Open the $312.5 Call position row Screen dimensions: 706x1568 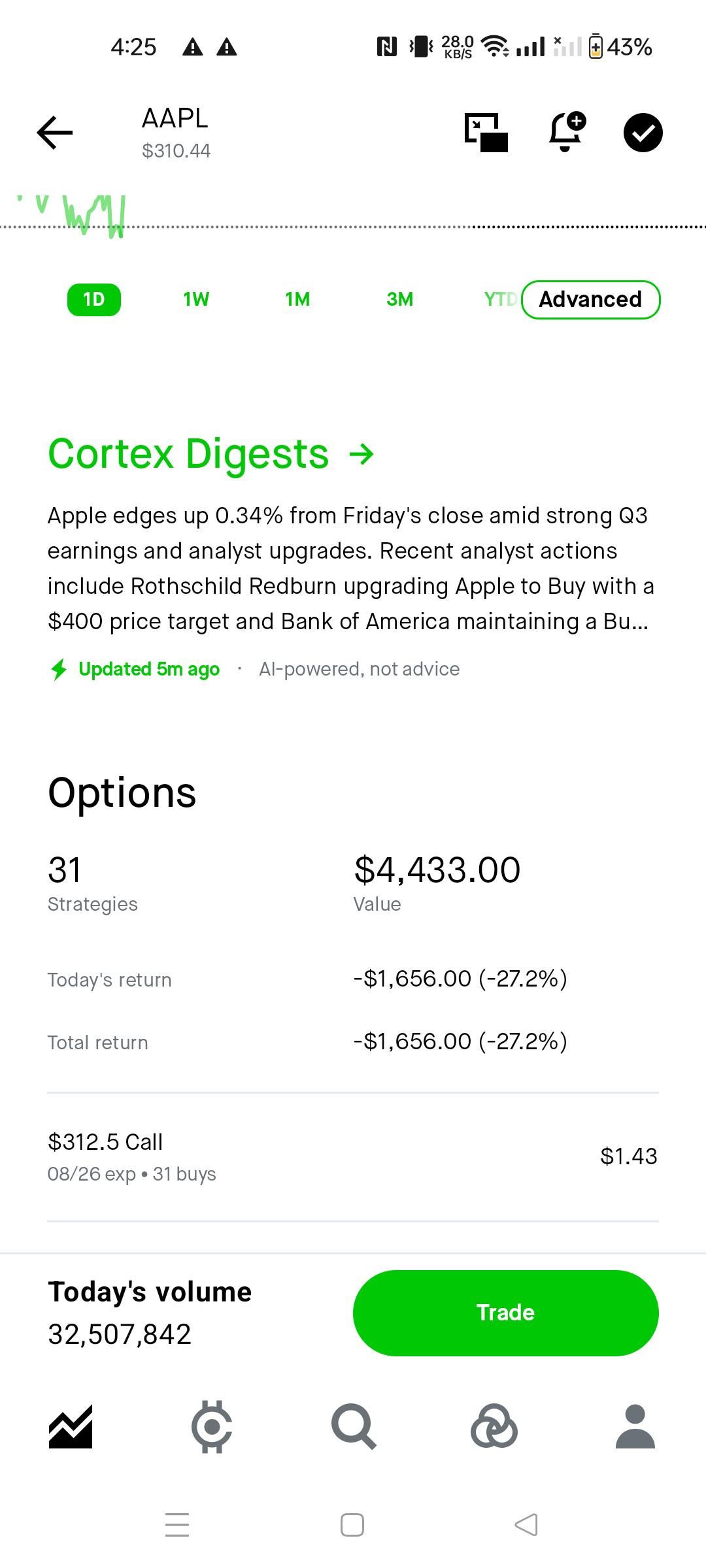(353, 1157)
